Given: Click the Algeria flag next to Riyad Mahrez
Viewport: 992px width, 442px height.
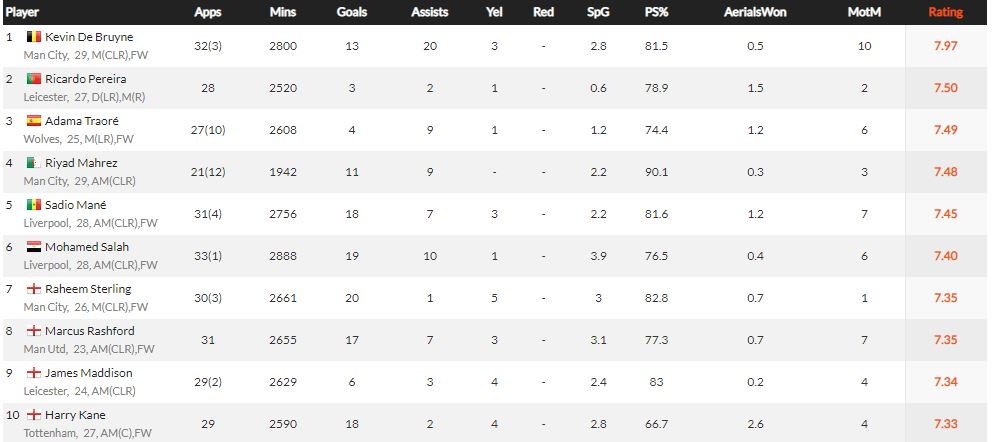Looking at the screenshot, I should click(x=32, y=163).
